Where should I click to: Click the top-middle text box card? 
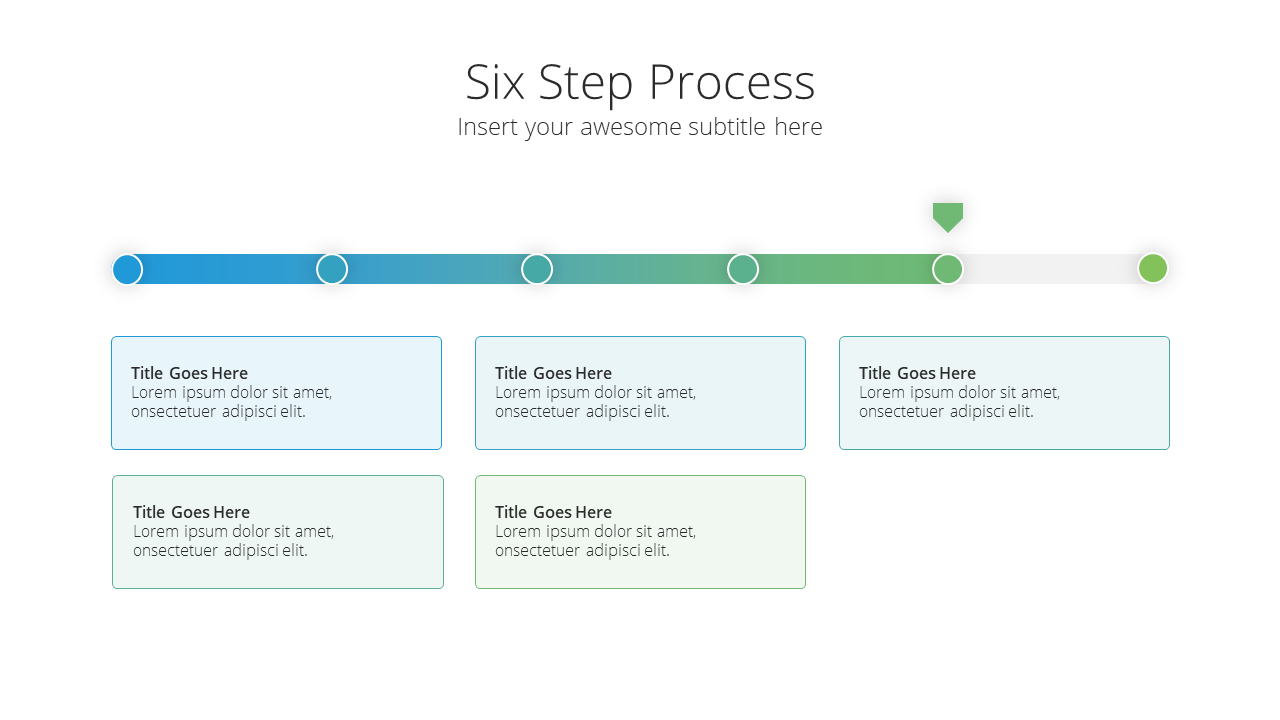640,393
